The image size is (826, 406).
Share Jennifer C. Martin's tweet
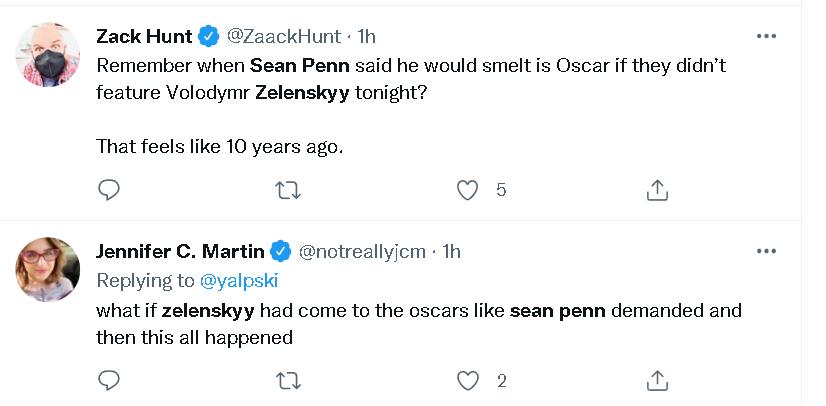[x=657, y=380]
